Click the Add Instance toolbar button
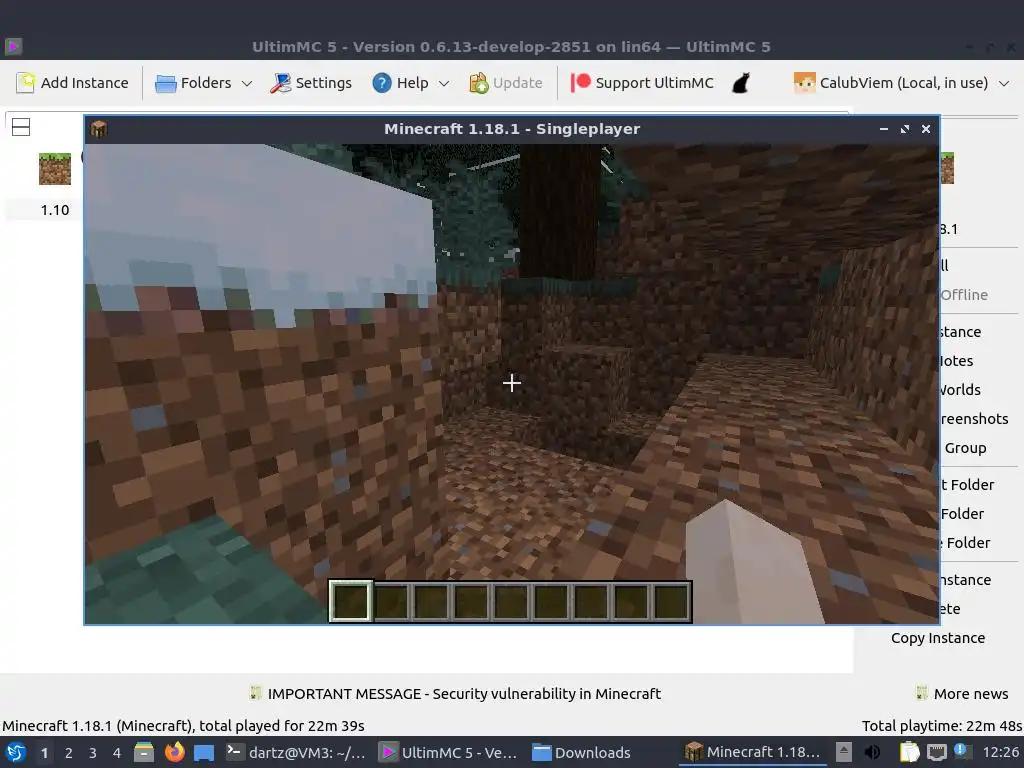The height and width of the screenshot is (768, 1024). pyautogui.click(x=72, y=83)
